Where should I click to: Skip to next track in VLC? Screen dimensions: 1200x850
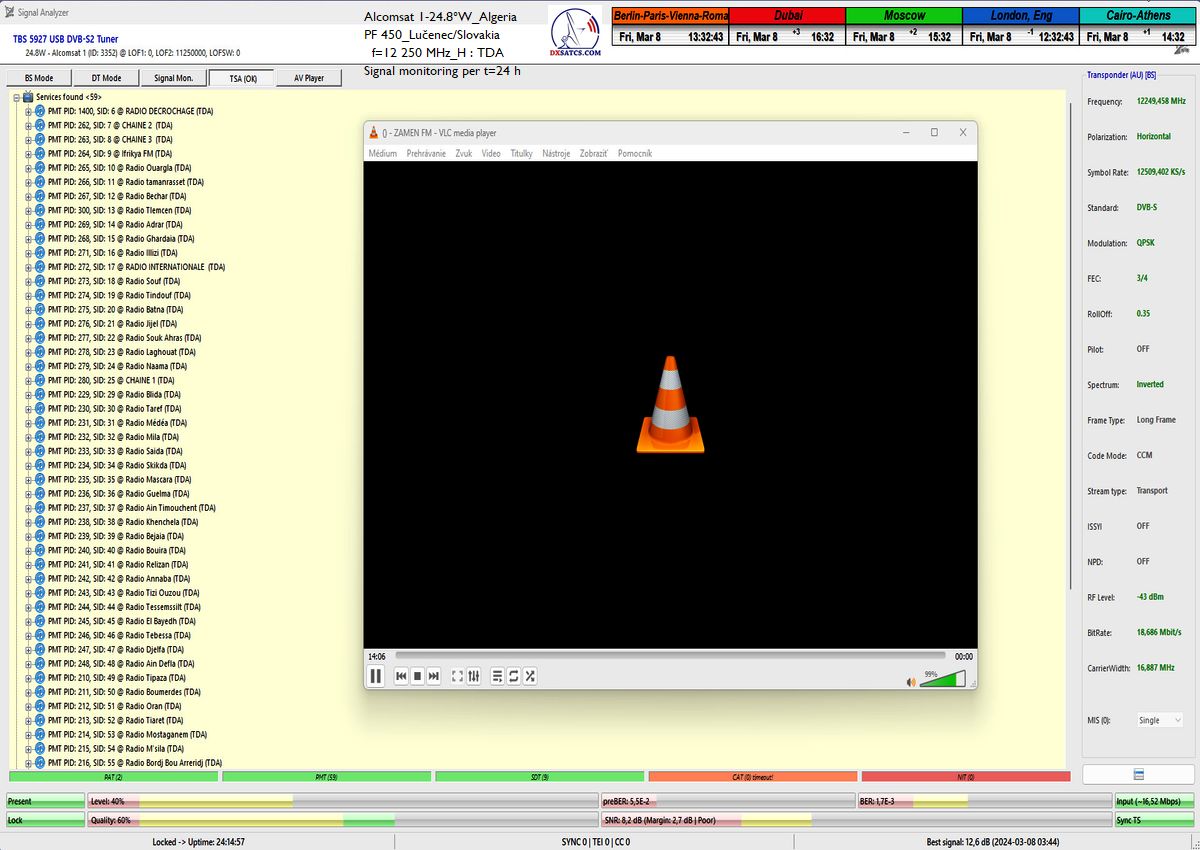point(434,676)
